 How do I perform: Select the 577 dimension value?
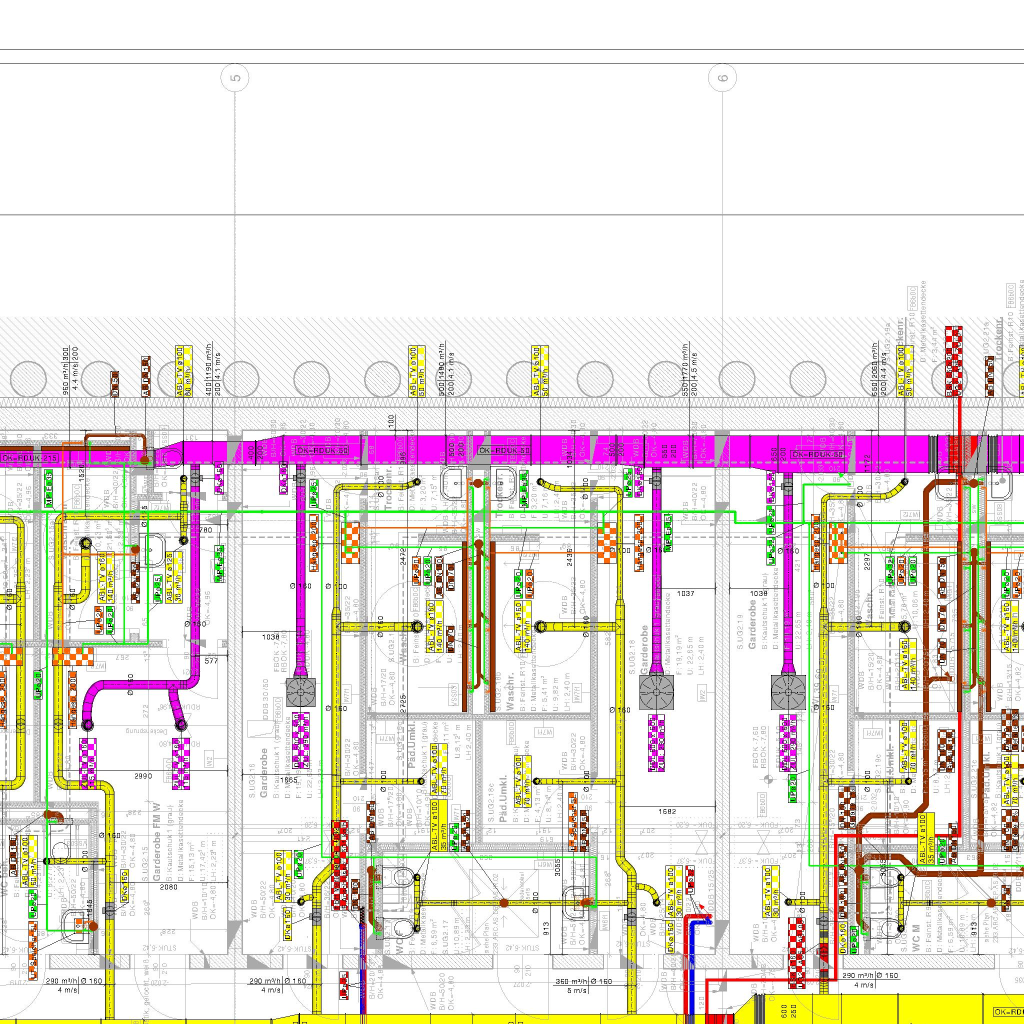pyautogui.click(x=210, y=661)
